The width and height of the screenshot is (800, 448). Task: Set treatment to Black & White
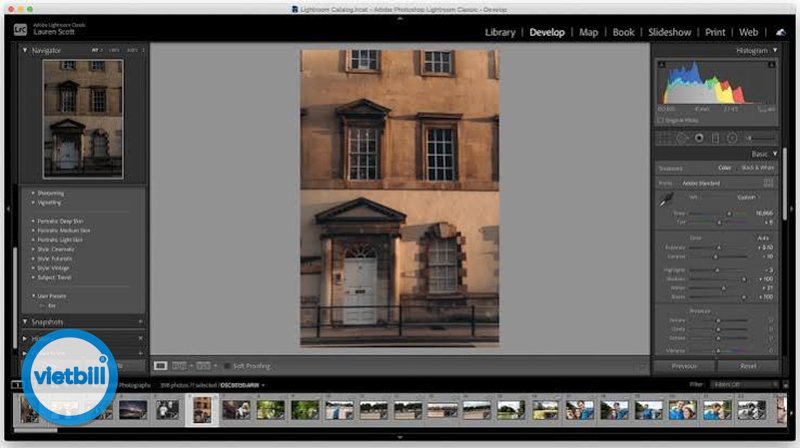(758, 168)
